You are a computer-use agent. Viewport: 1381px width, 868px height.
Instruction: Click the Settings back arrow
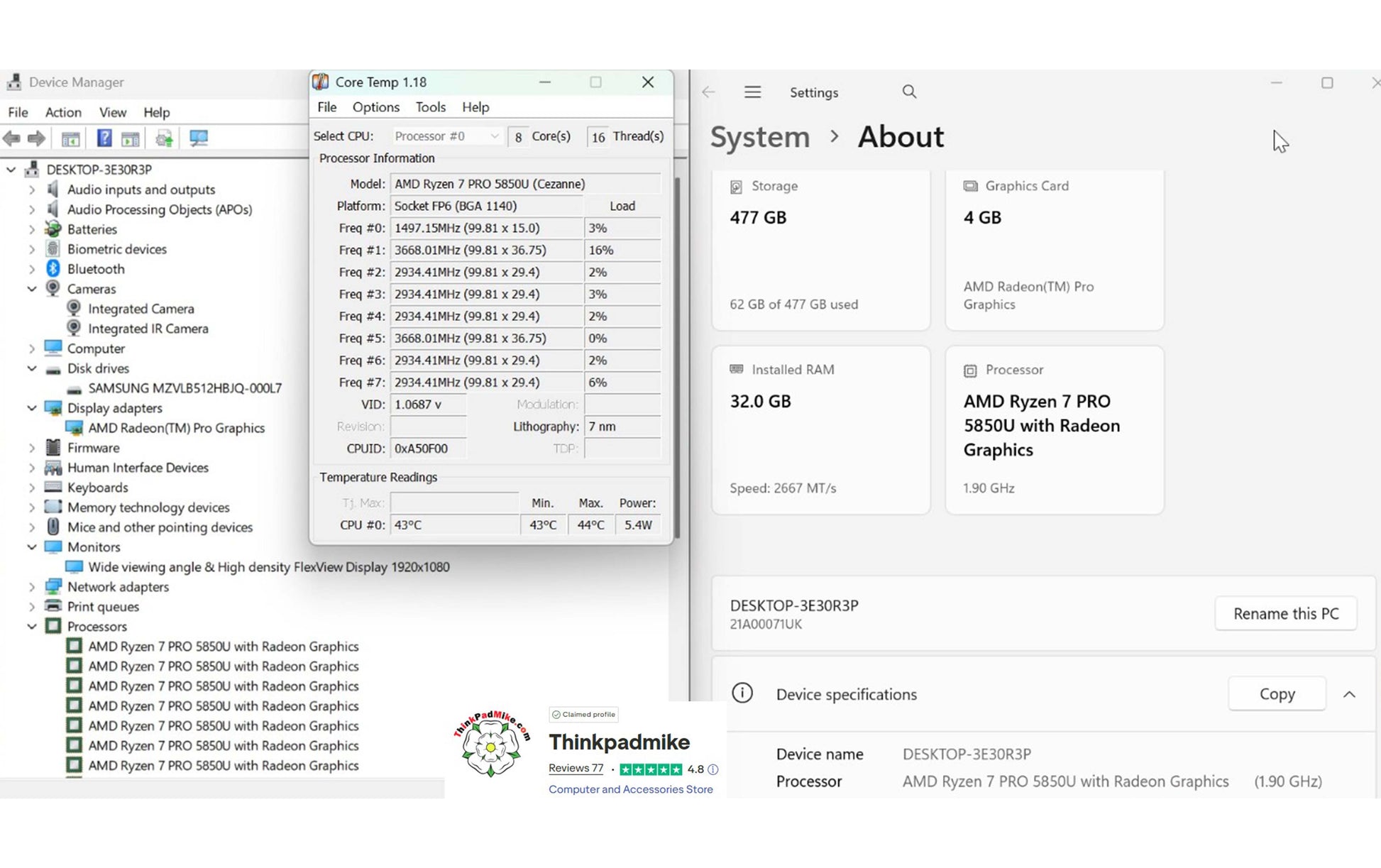[x=708, y=92]
